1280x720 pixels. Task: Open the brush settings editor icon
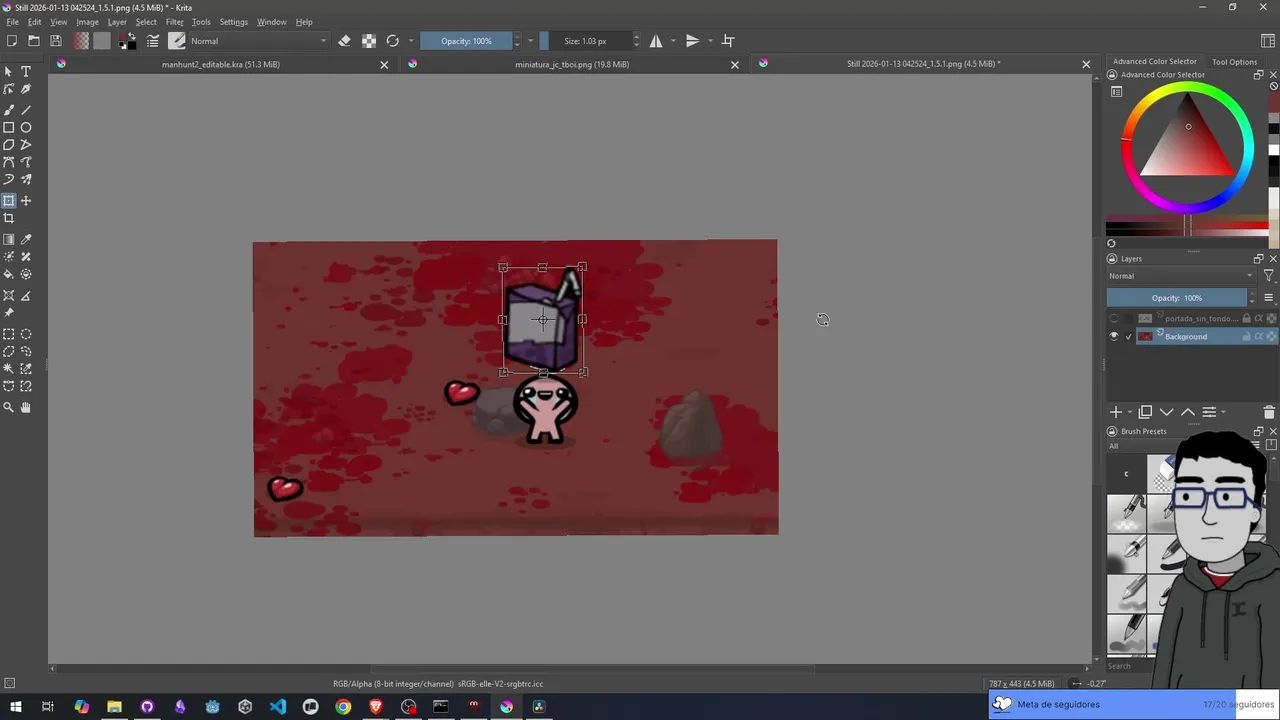coord(153,41)
